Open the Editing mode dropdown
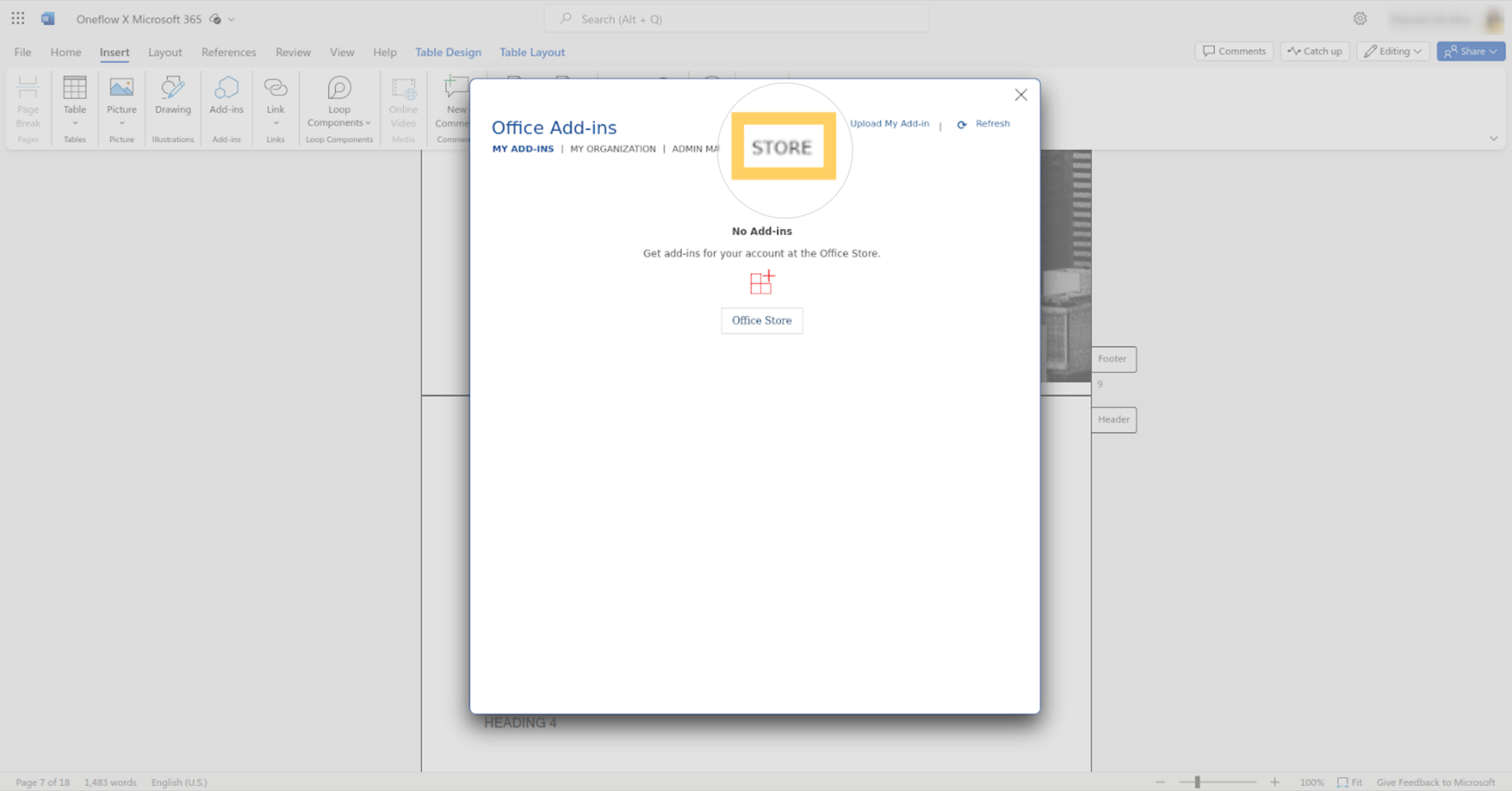Image resolution: width=1512 pixels, height=791 pixels. [1392, 51]
